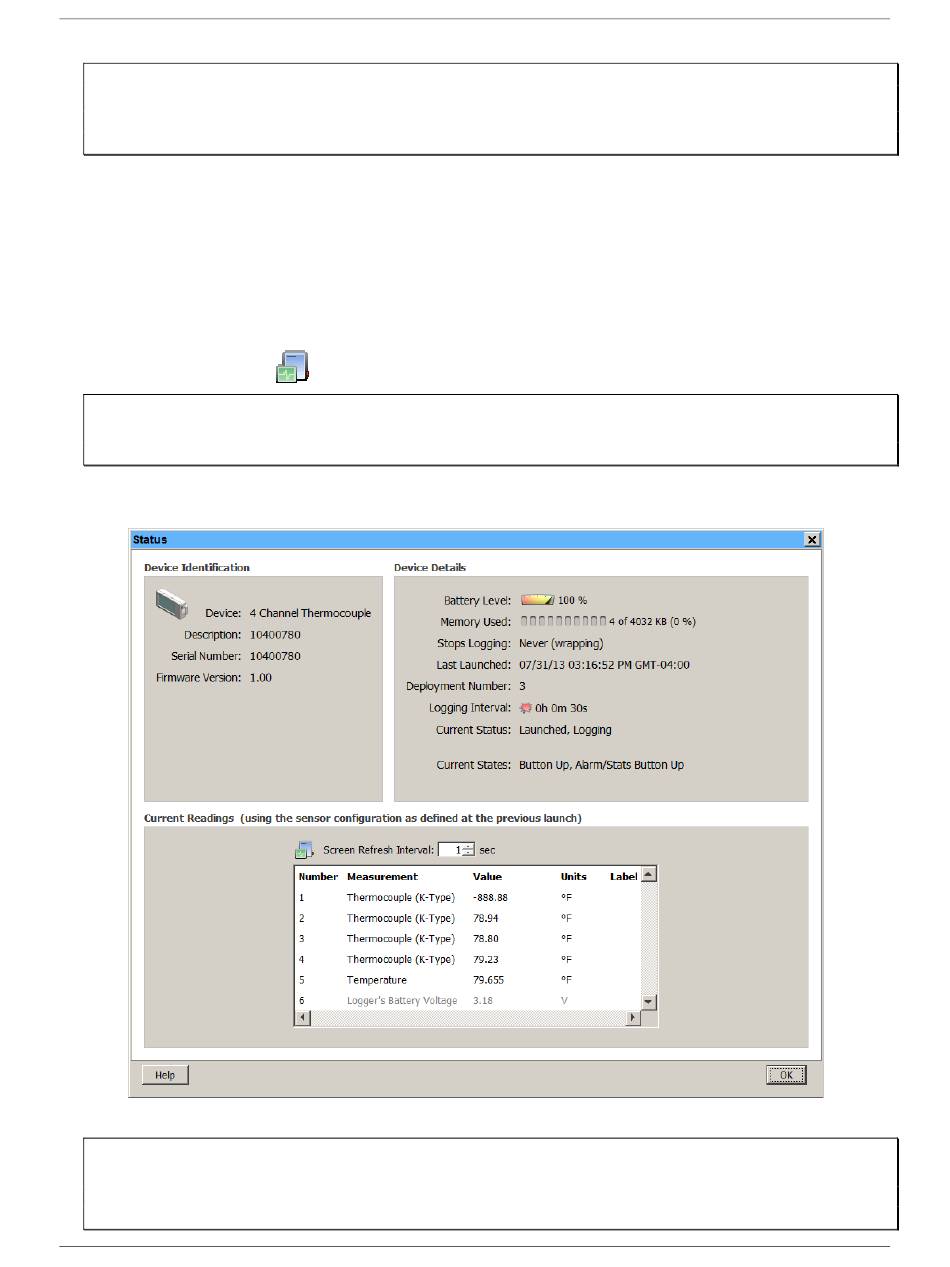Click the readings table scroll down arrow
The image size is (950, 1267).
(648, 1001)
